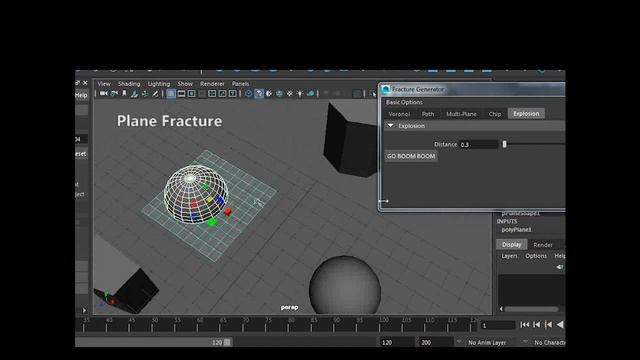
Task: Click the Image Plane icon in panel toolbar
Action: coord(134,94)
